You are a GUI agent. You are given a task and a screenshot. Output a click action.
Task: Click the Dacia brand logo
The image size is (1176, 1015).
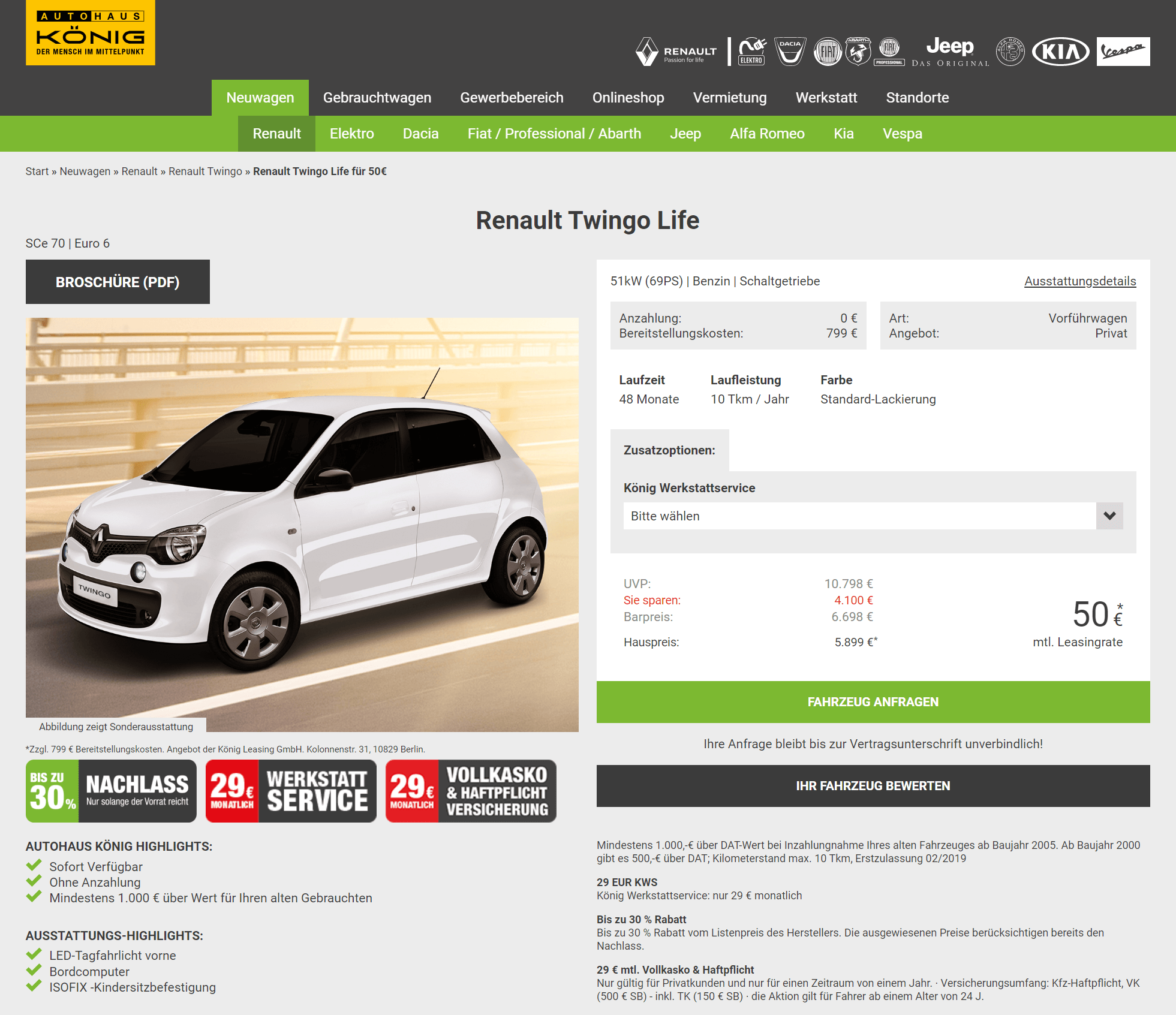tap(790, 52)
